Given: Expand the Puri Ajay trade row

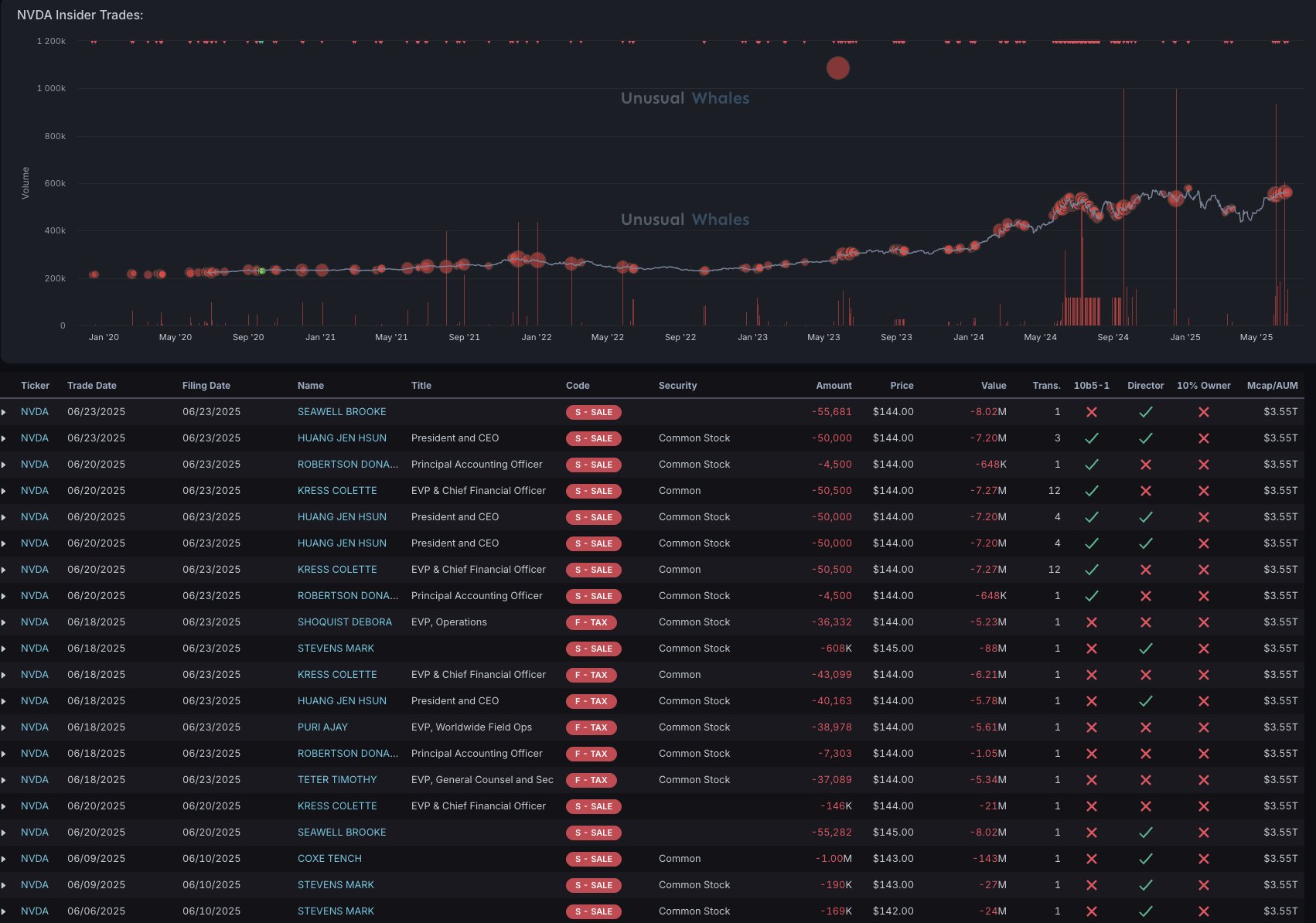Looking at the screenshot, I should coord(4,727).
